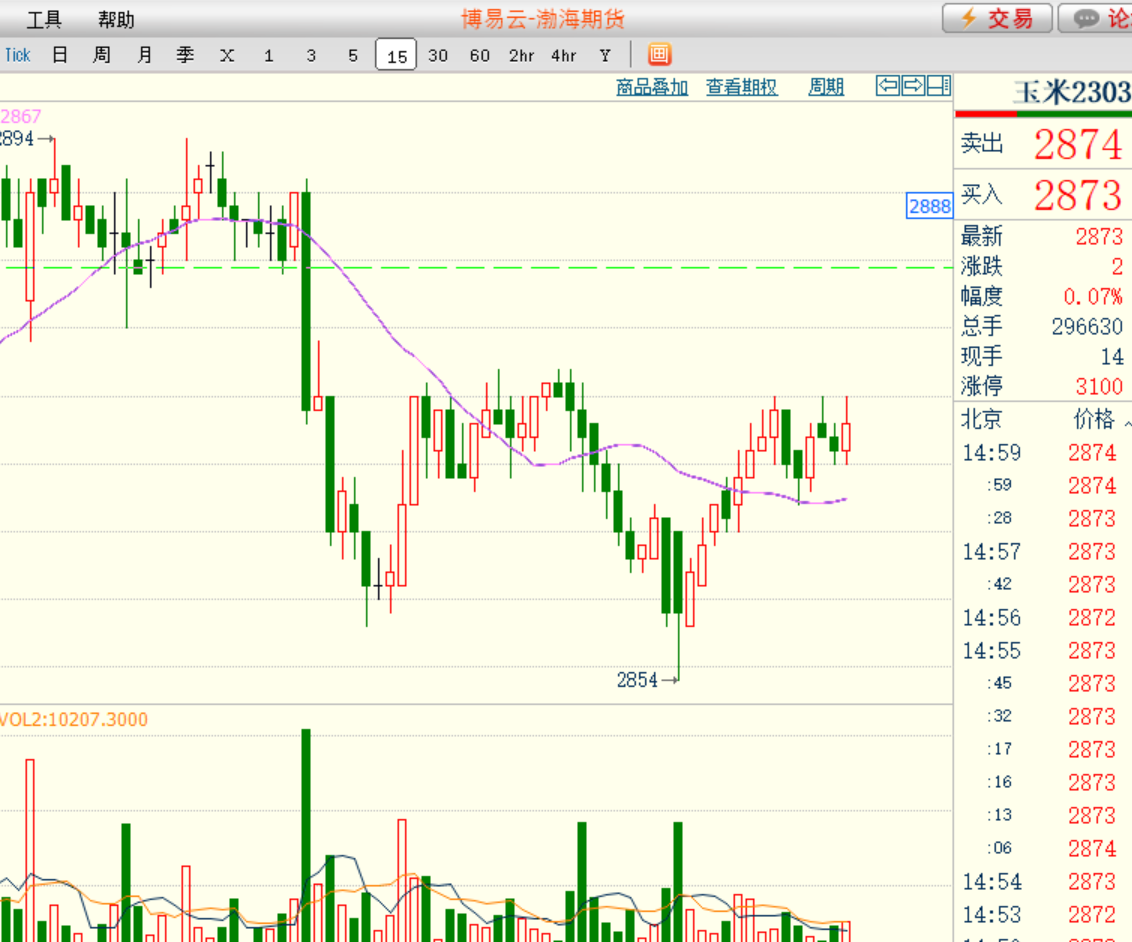Click the 北京 time column header
This screenshot has width=1132, height=942.
pyautogui.click(x=981, y=419)
